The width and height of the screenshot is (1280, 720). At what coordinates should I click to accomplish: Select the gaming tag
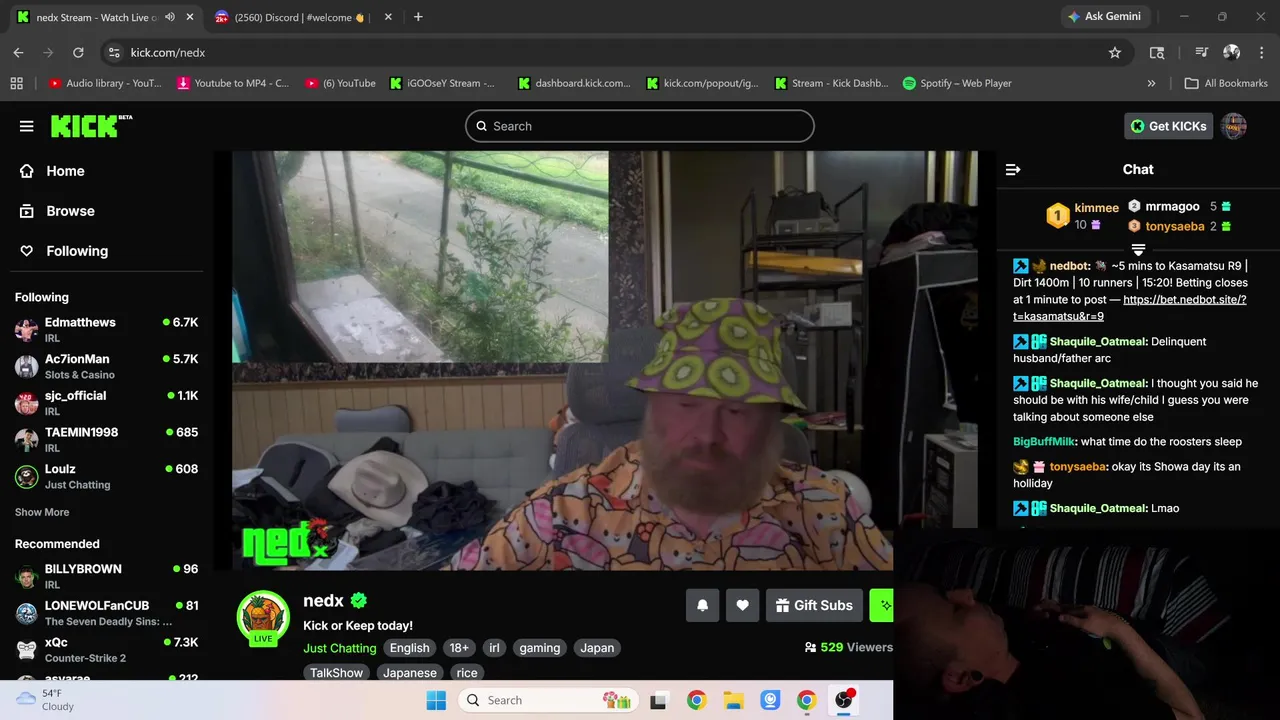540,648
